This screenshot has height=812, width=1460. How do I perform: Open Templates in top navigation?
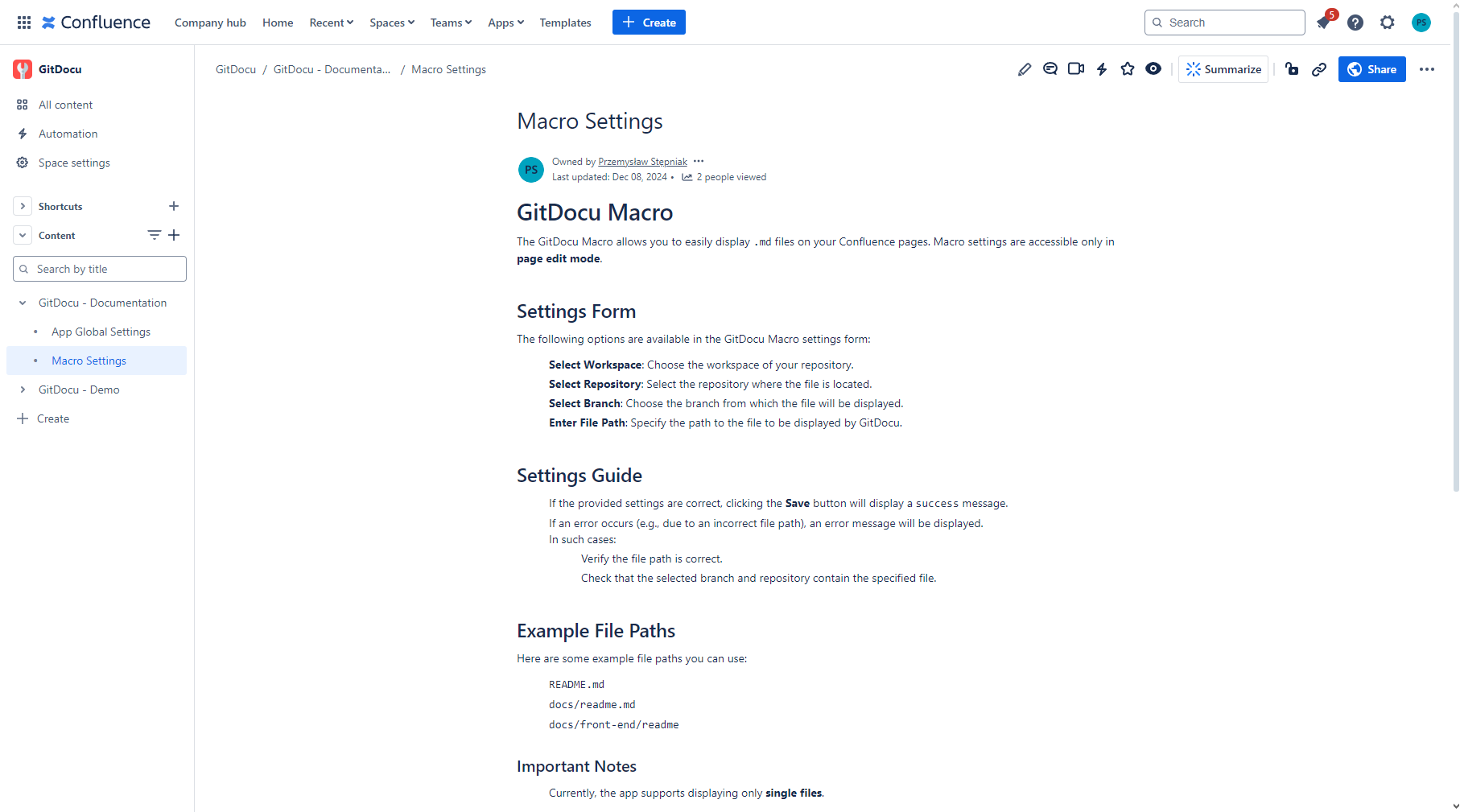pos(565,23)
